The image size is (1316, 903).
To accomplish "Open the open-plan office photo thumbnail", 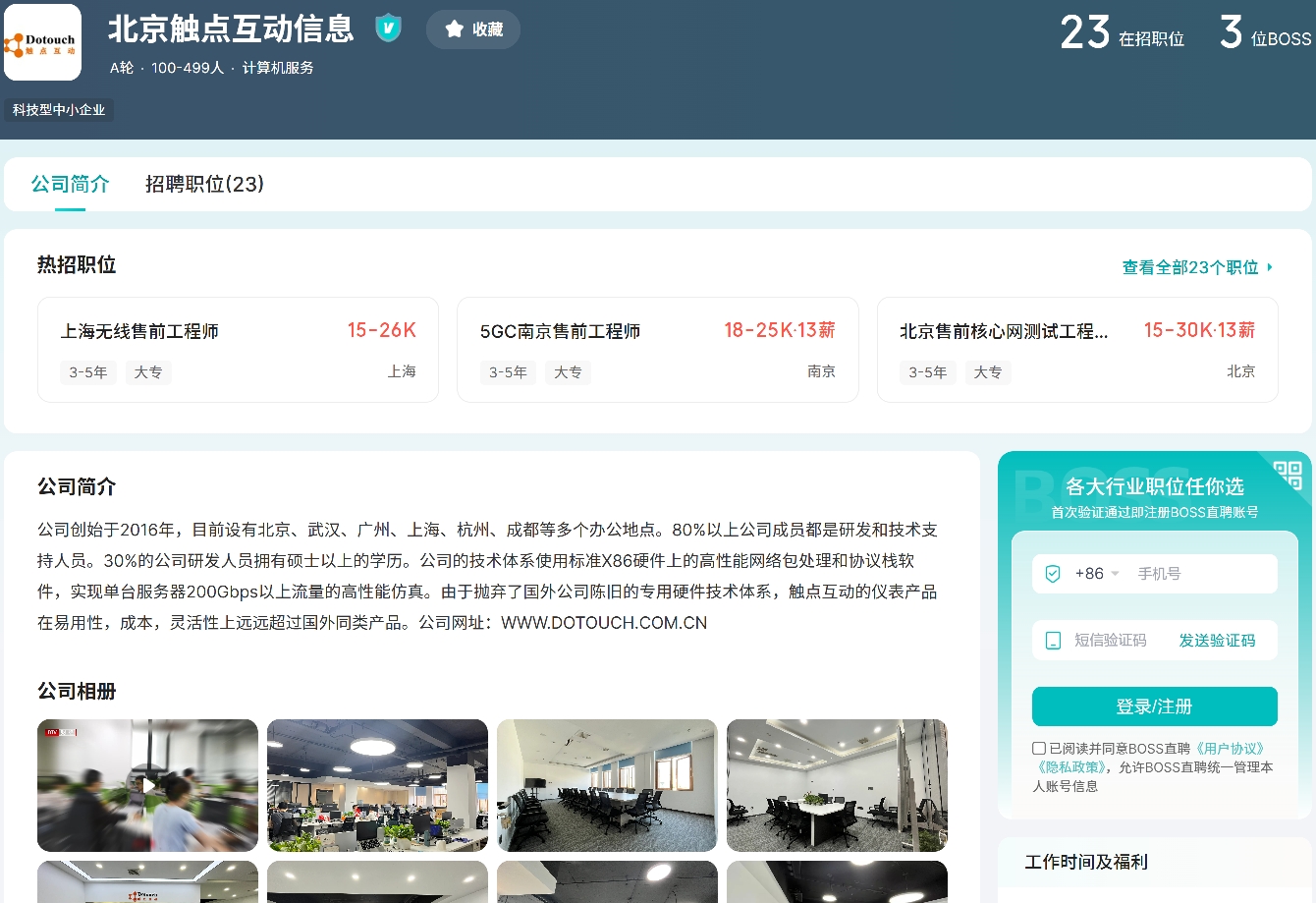I will click(377, 785).
